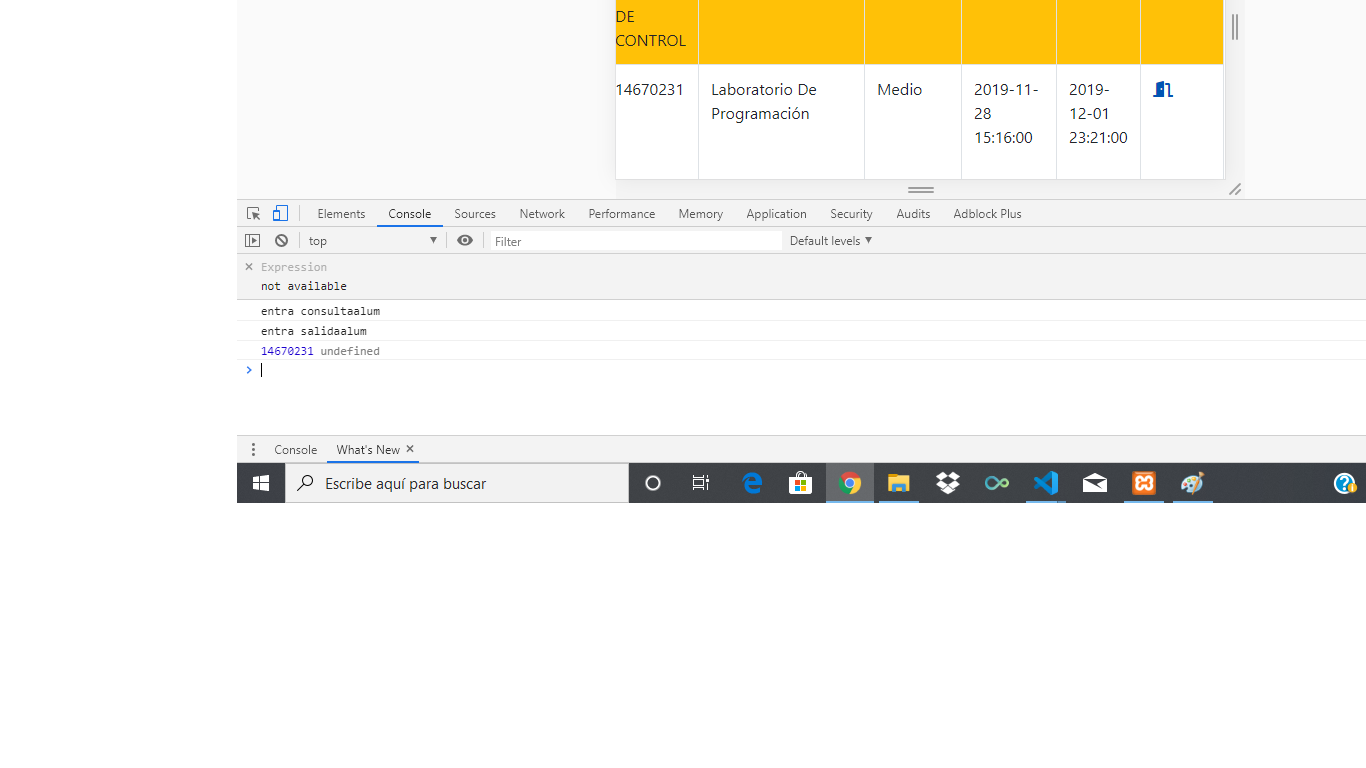Focus the console Filter input field
This screenshot has height=768, width=1366.
click(636, 241)
